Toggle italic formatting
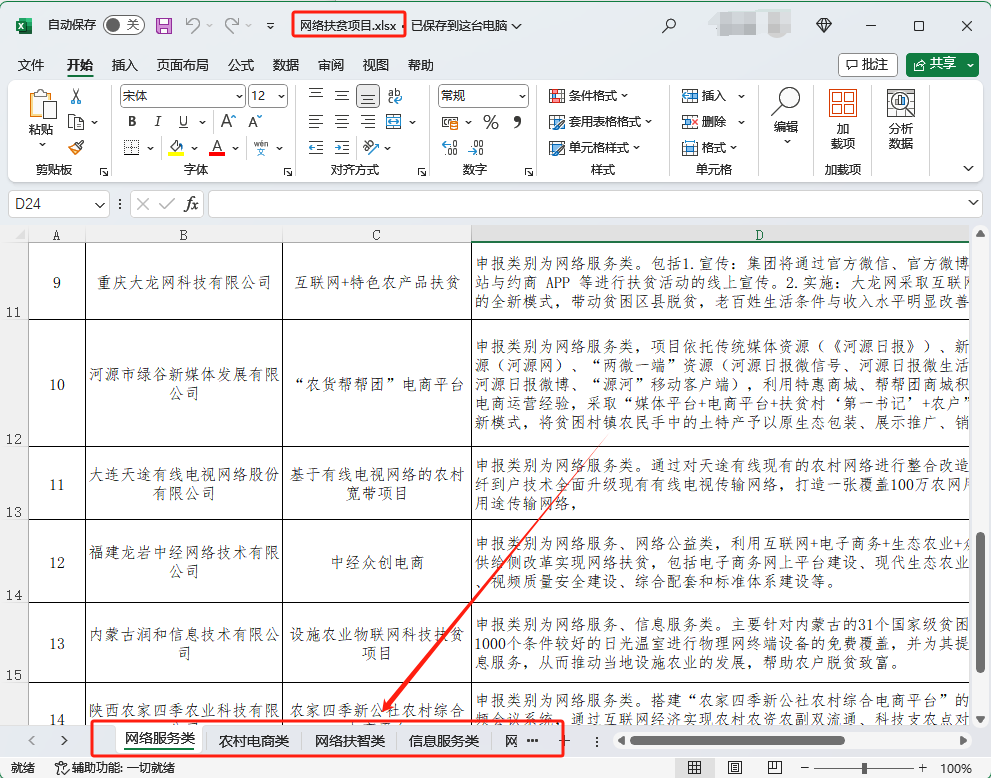 (x=157, y=120)
